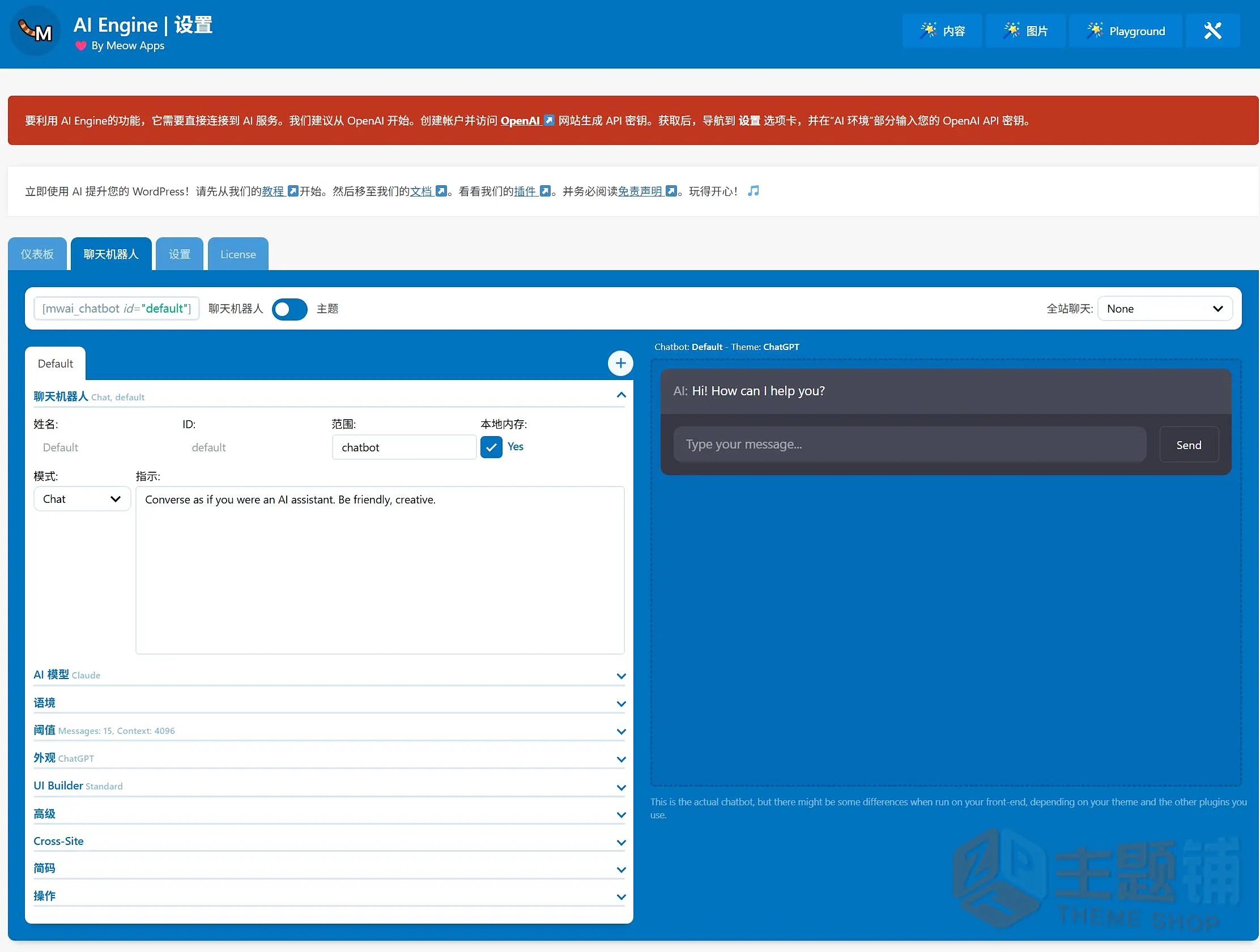Select the Default chatbot tab
Viewport: 1260px width, 952px height.
56,363
